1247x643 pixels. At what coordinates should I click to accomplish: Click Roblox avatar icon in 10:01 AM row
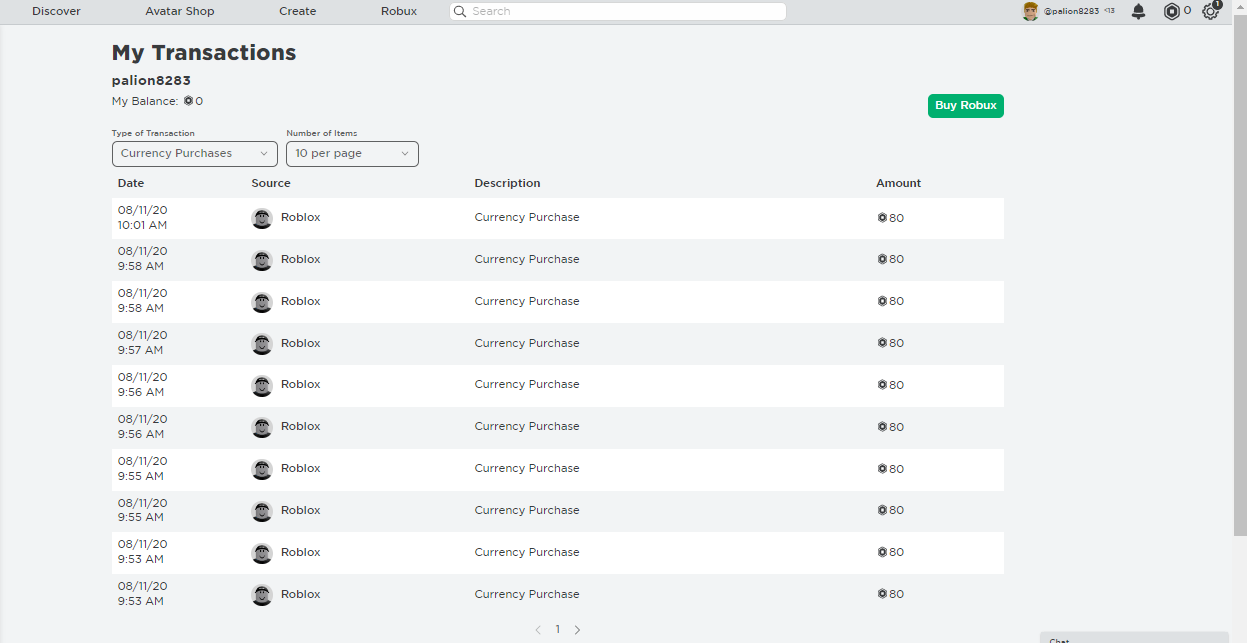pyautogui.click(x=262, y=219)
